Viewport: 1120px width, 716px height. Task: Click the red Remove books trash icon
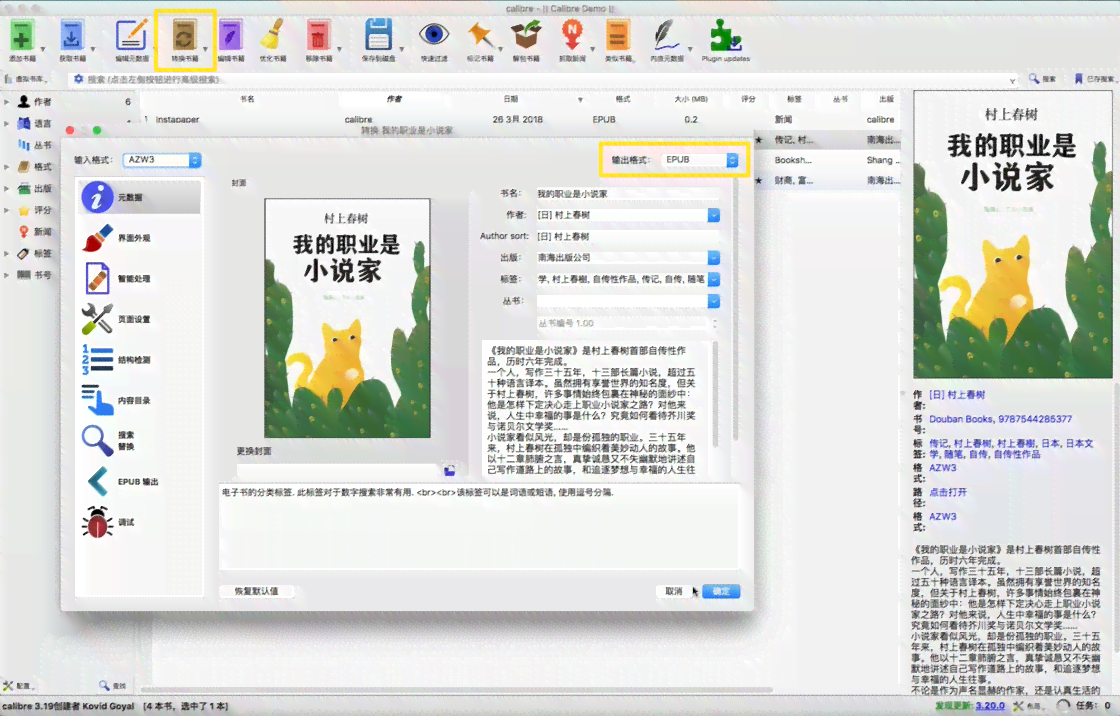(318, 36)
